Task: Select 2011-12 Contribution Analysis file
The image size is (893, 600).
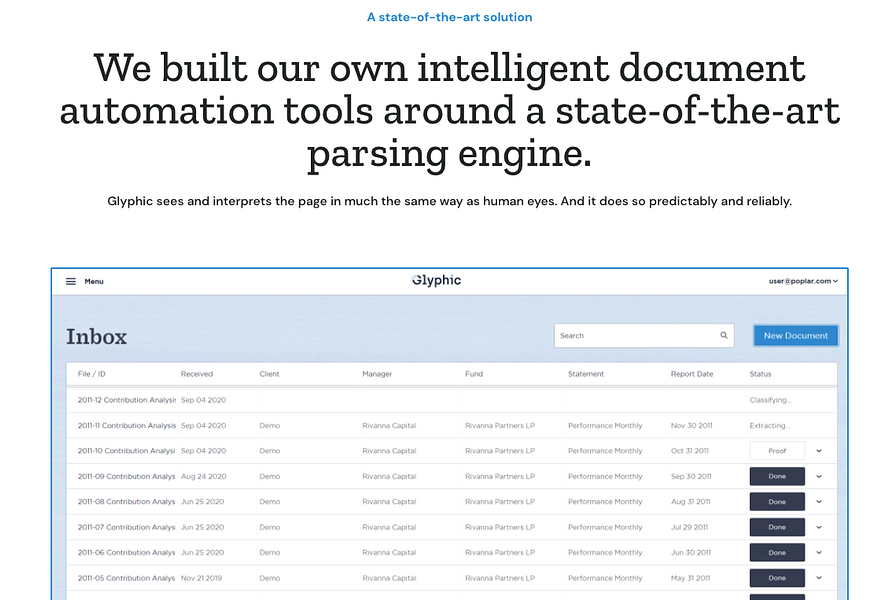Action: click(x=126, y=400)
